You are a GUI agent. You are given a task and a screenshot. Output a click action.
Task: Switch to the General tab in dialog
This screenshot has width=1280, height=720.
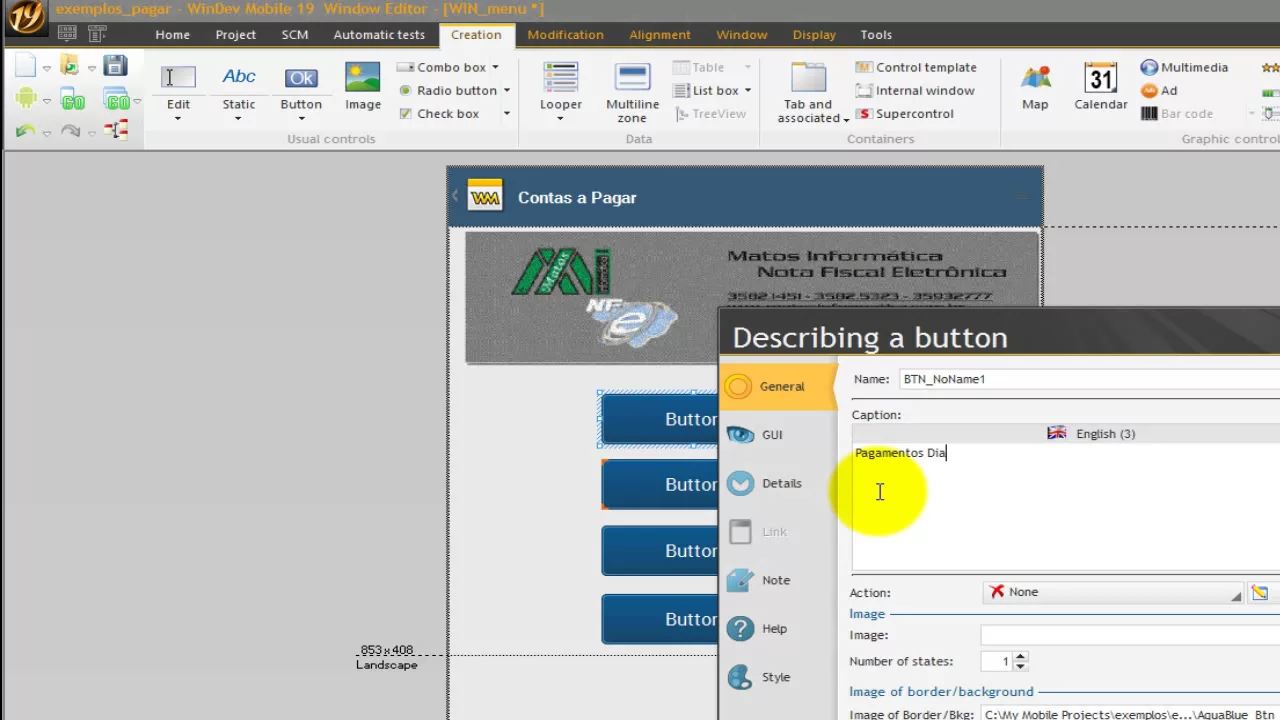779,386
